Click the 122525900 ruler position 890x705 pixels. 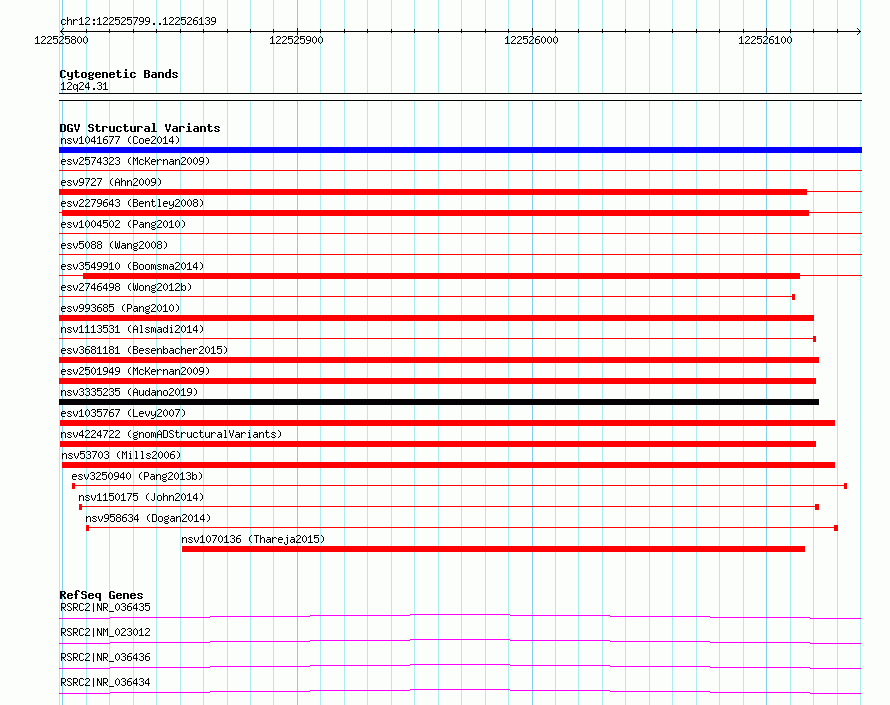point(296,40)
